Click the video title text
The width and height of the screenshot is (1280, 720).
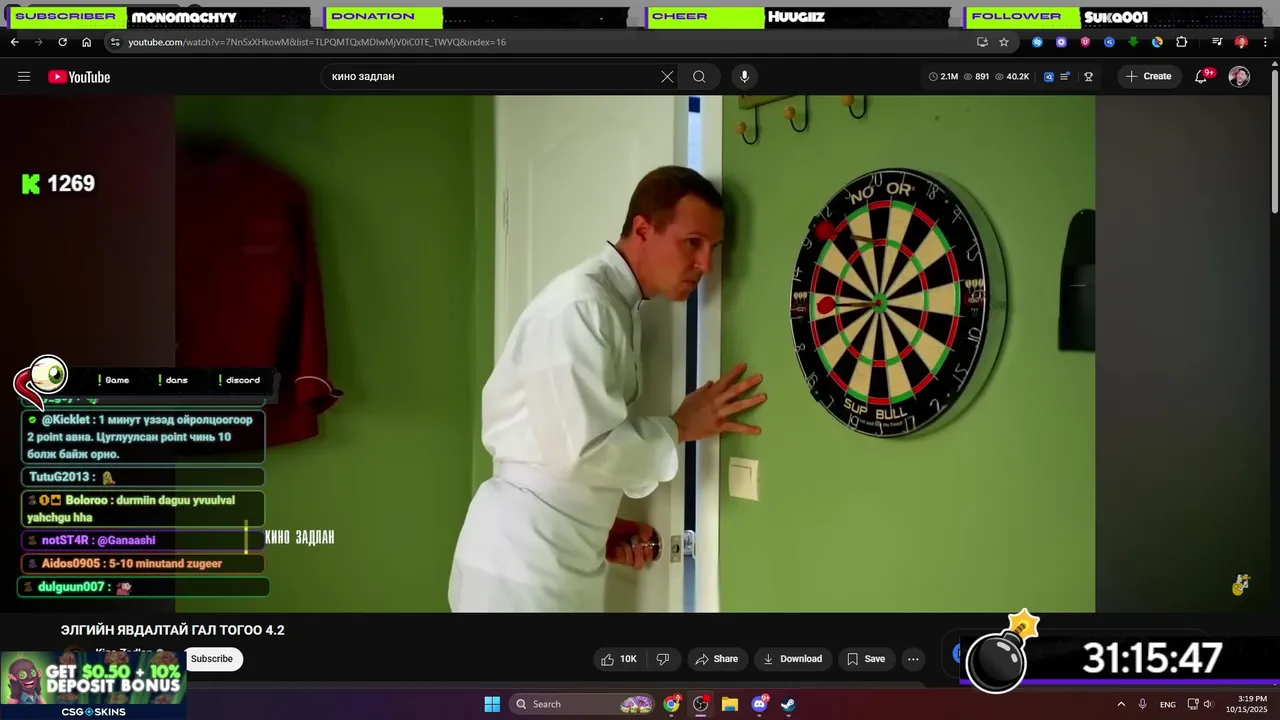pos(173,630)
